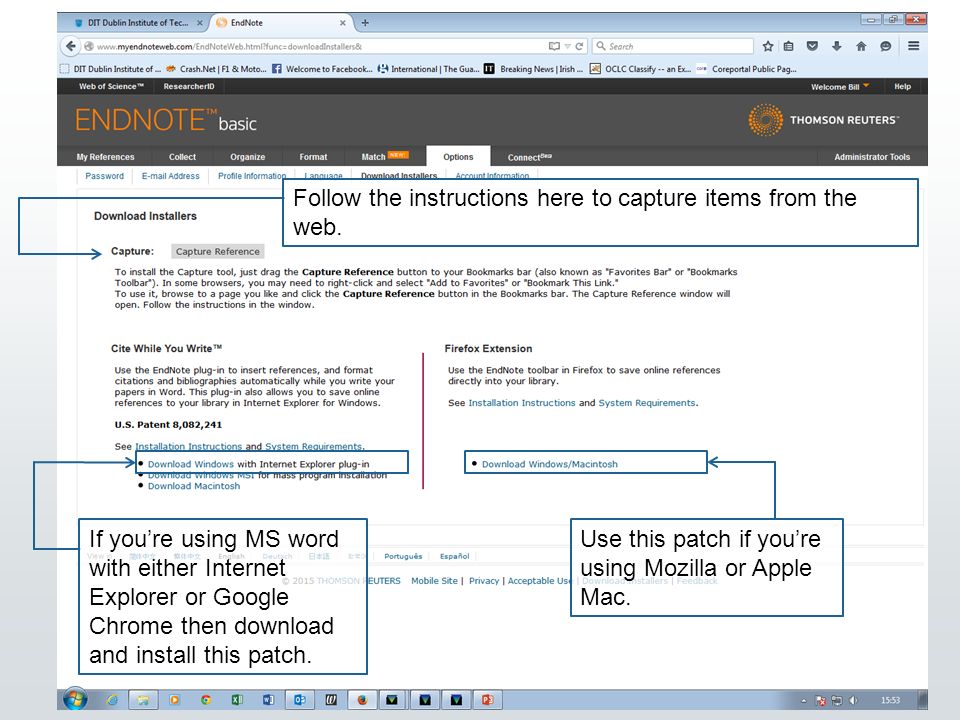Click the Thomson Reuters logo
This screenshot has height=720, width=960.
tap(823, 120)
